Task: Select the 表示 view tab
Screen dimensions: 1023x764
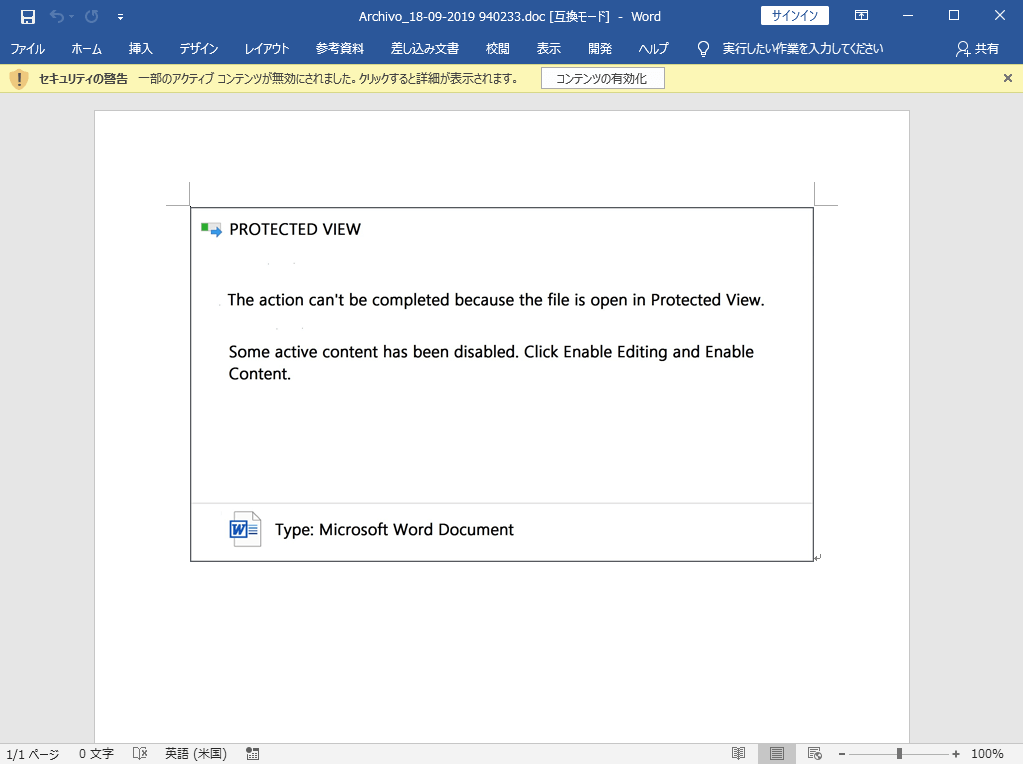Action: pyautogui.click(x=549, y=48)
